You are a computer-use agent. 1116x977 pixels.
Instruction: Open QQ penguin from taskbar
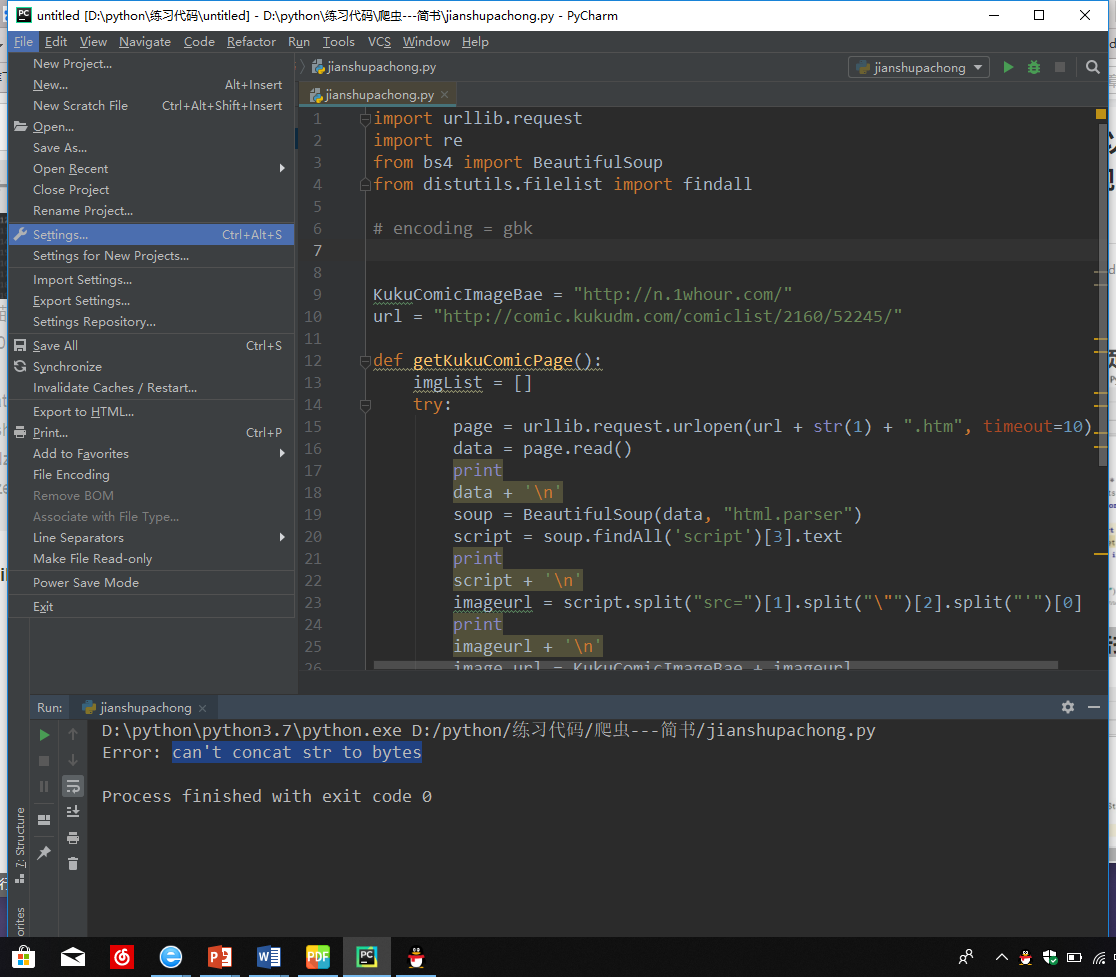416,957
